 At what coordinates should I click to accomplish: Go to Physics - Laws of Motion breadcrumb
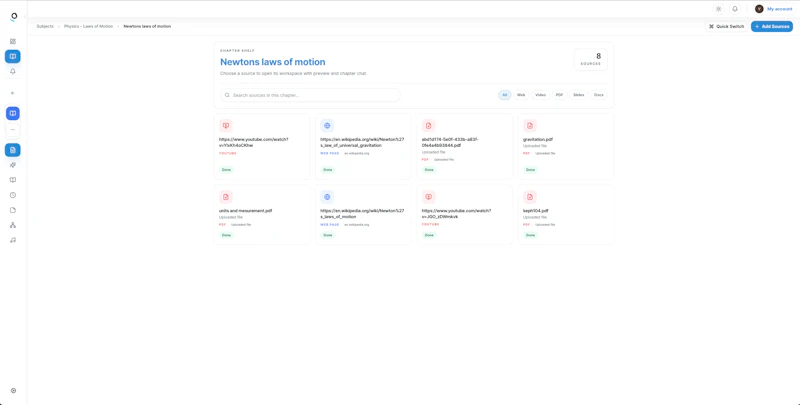(88, 26)
